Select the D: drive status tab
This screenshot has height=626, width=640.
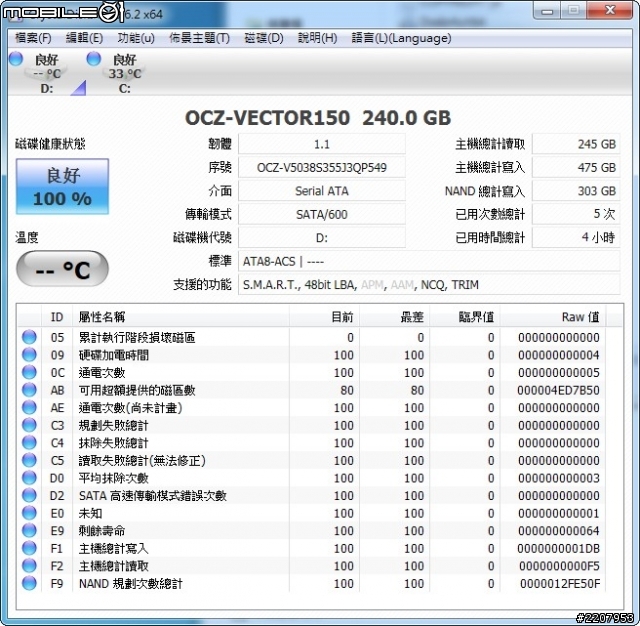tap(47, 73)
